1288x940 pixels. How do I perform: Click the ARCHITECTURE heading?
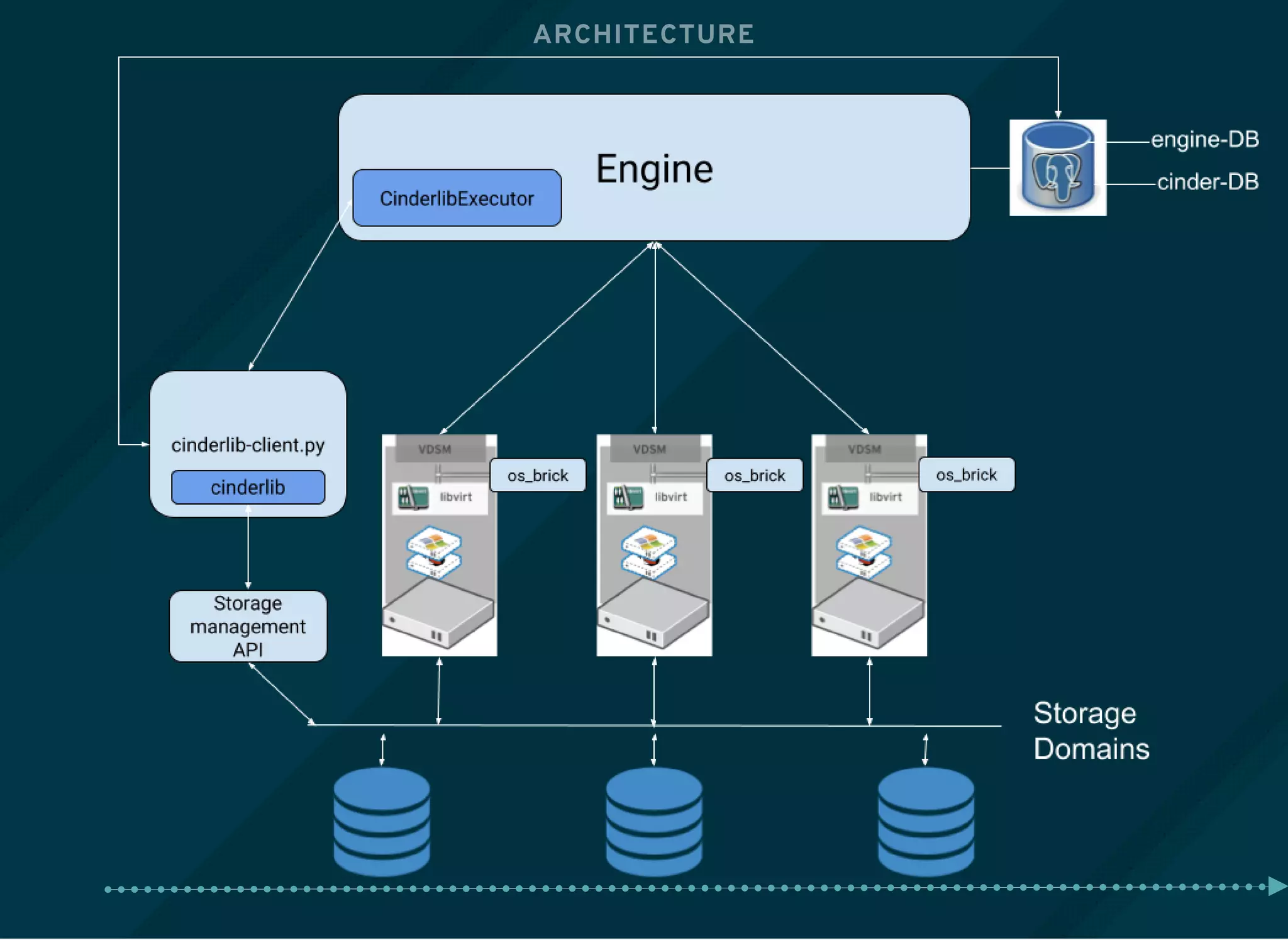[x=643, y=34]
